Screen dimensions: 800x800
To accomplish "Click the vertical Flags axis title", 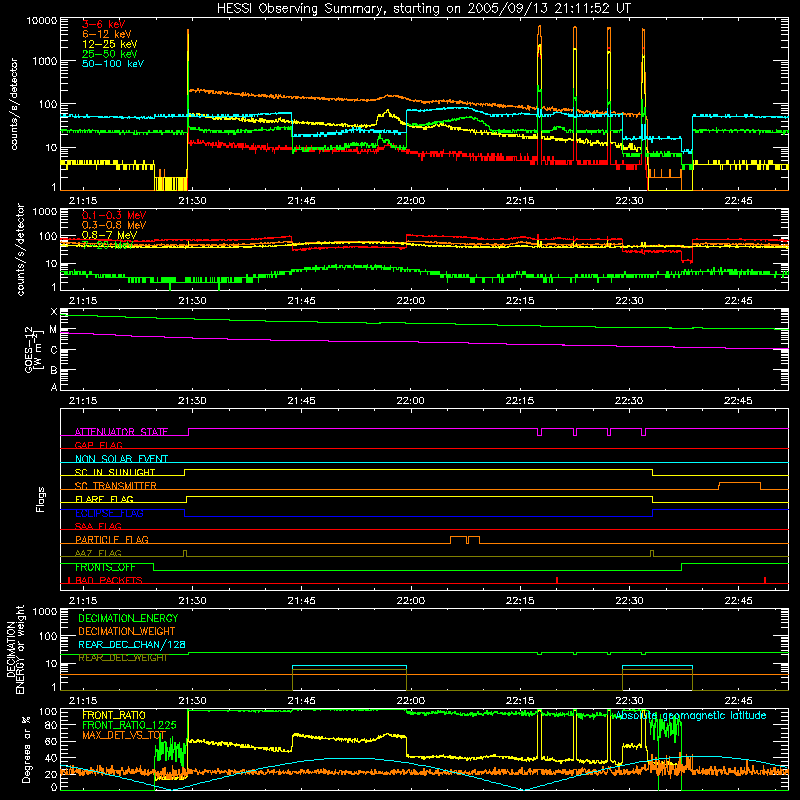I will pos(40,499).
